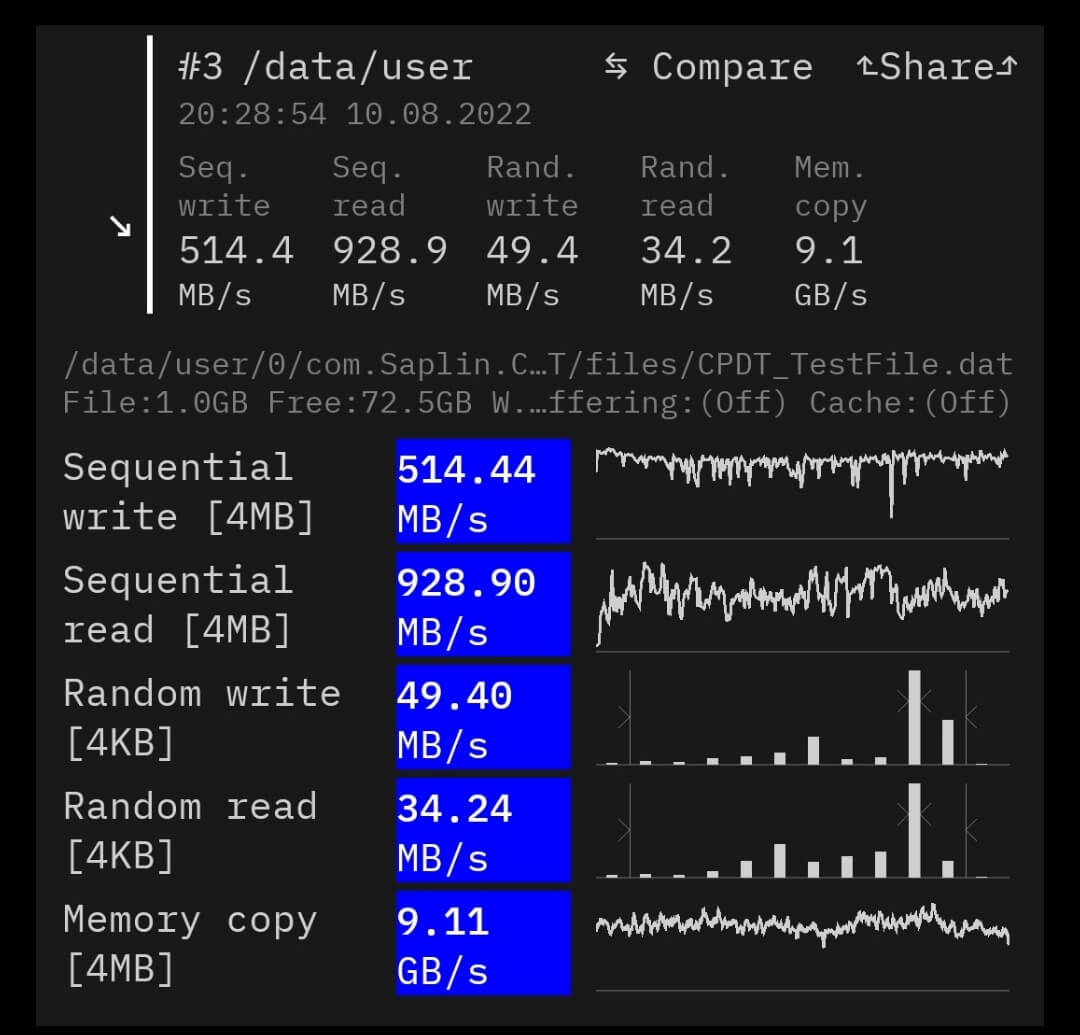
Task: Click the 20:28:54 10.08.2022 timestamp
Action: (x=354, y=114)
